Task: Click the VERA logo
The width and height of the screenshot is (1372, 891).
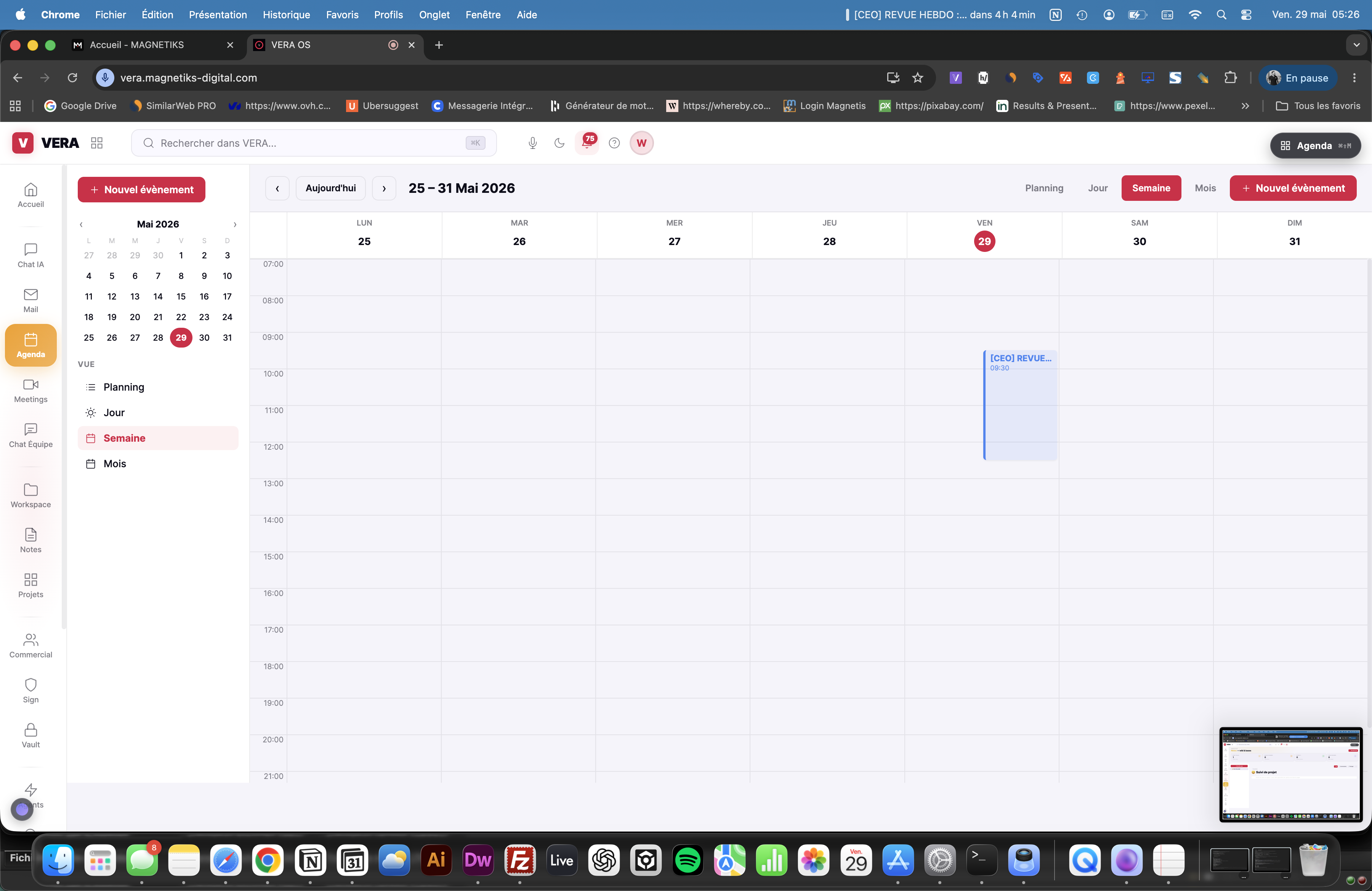Action: 45,143
